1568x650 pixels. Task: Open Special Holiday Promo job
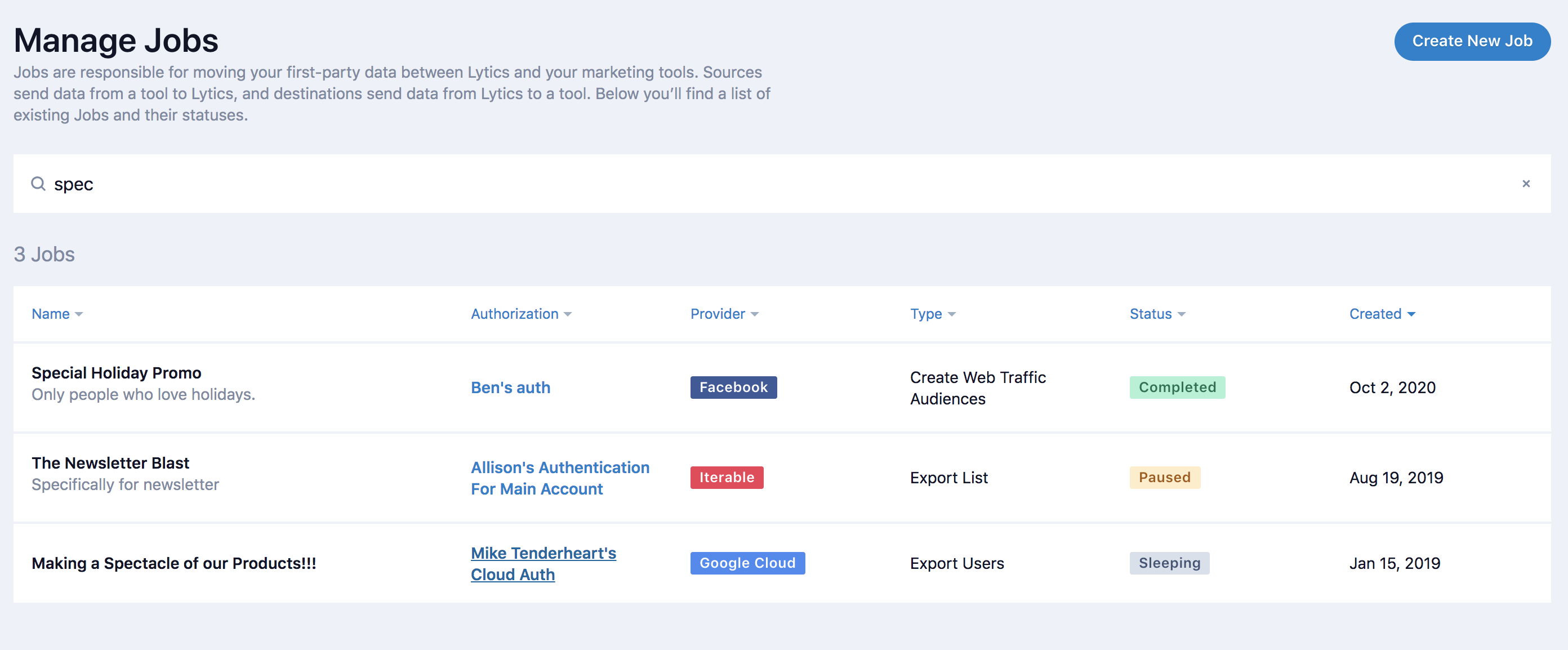[x=116, y=373]
